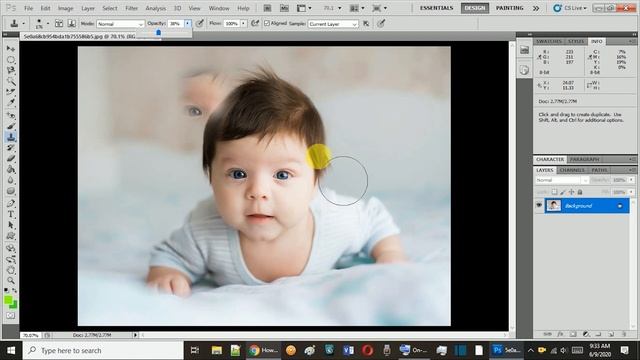Viewport: 640px width, 360px height.
Task: Click the Background layer thumbnail
Action: [553, 205]
